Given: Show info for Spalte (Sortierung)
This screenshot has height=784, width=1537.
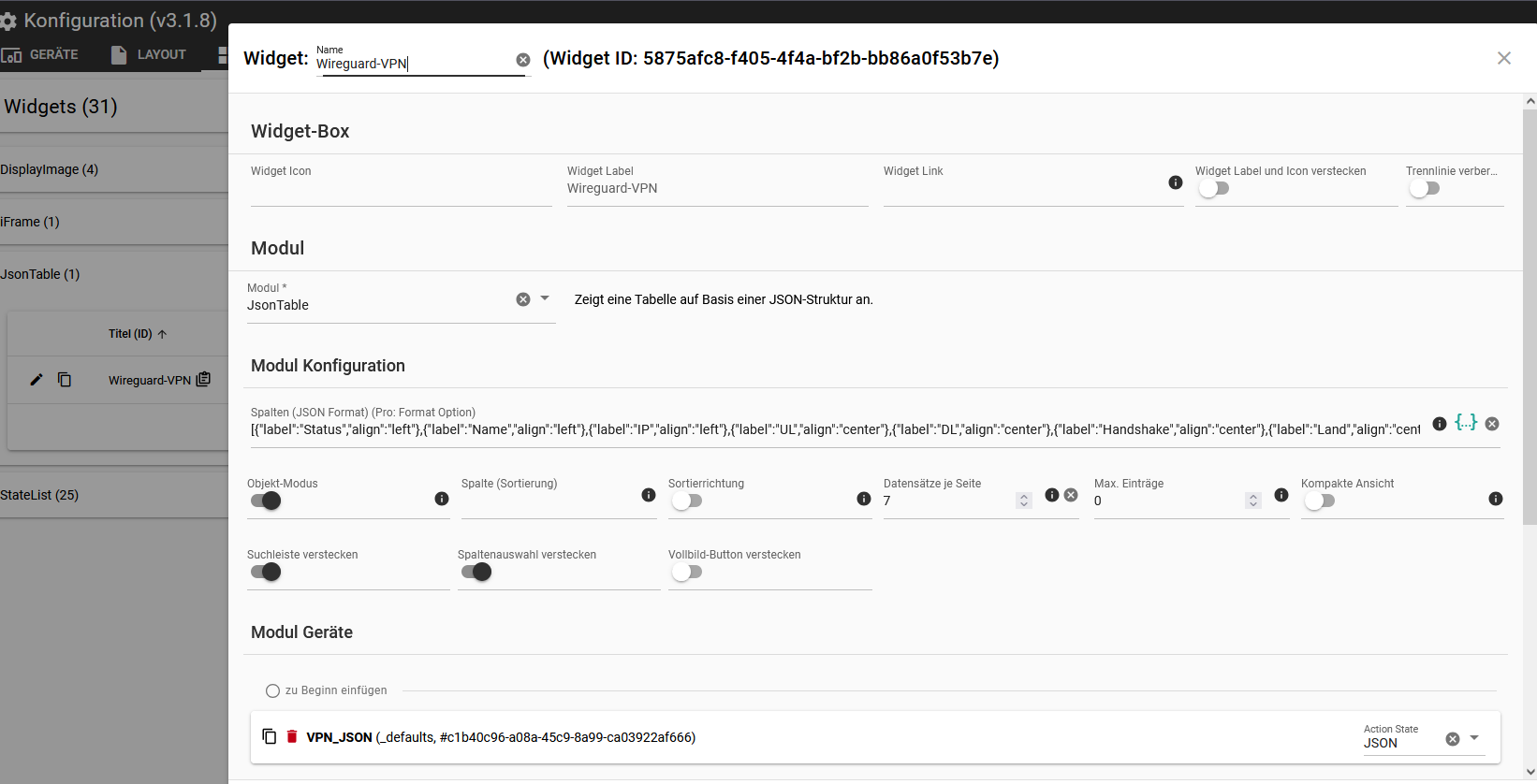Looking at the screenshot, I should (649, 495).
